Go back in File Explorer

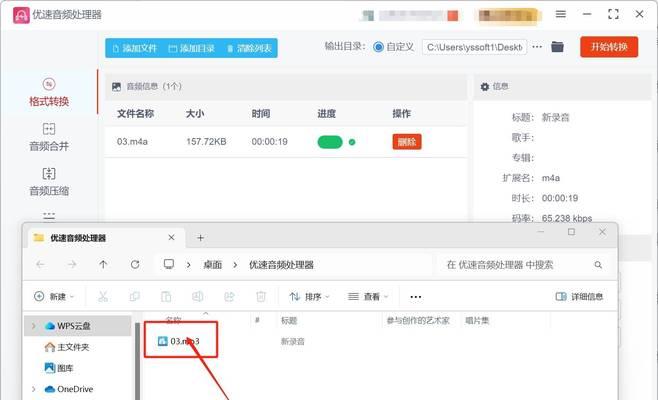[x=40, y=264]
